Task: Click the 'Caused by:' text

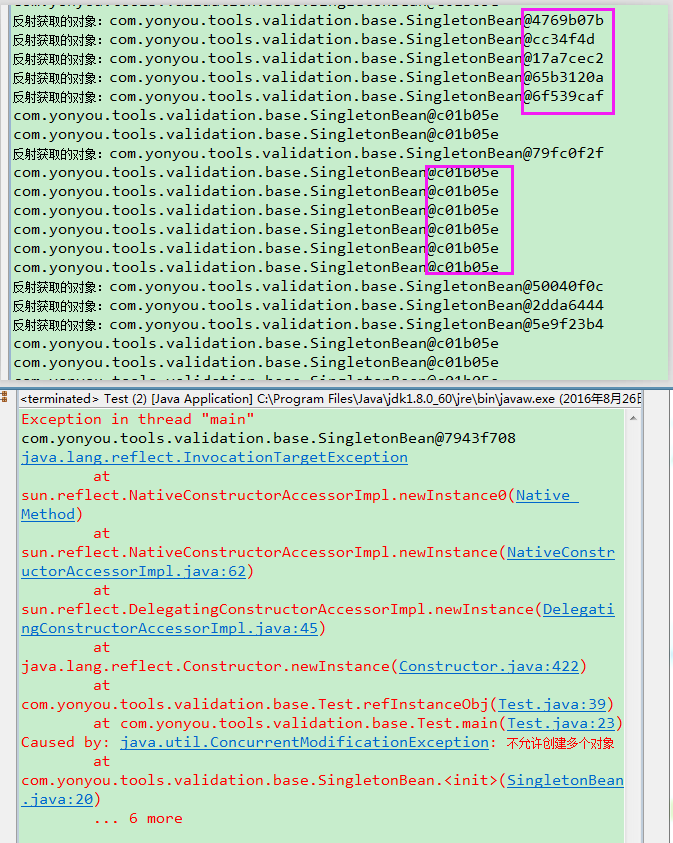Action: point(66,742)
